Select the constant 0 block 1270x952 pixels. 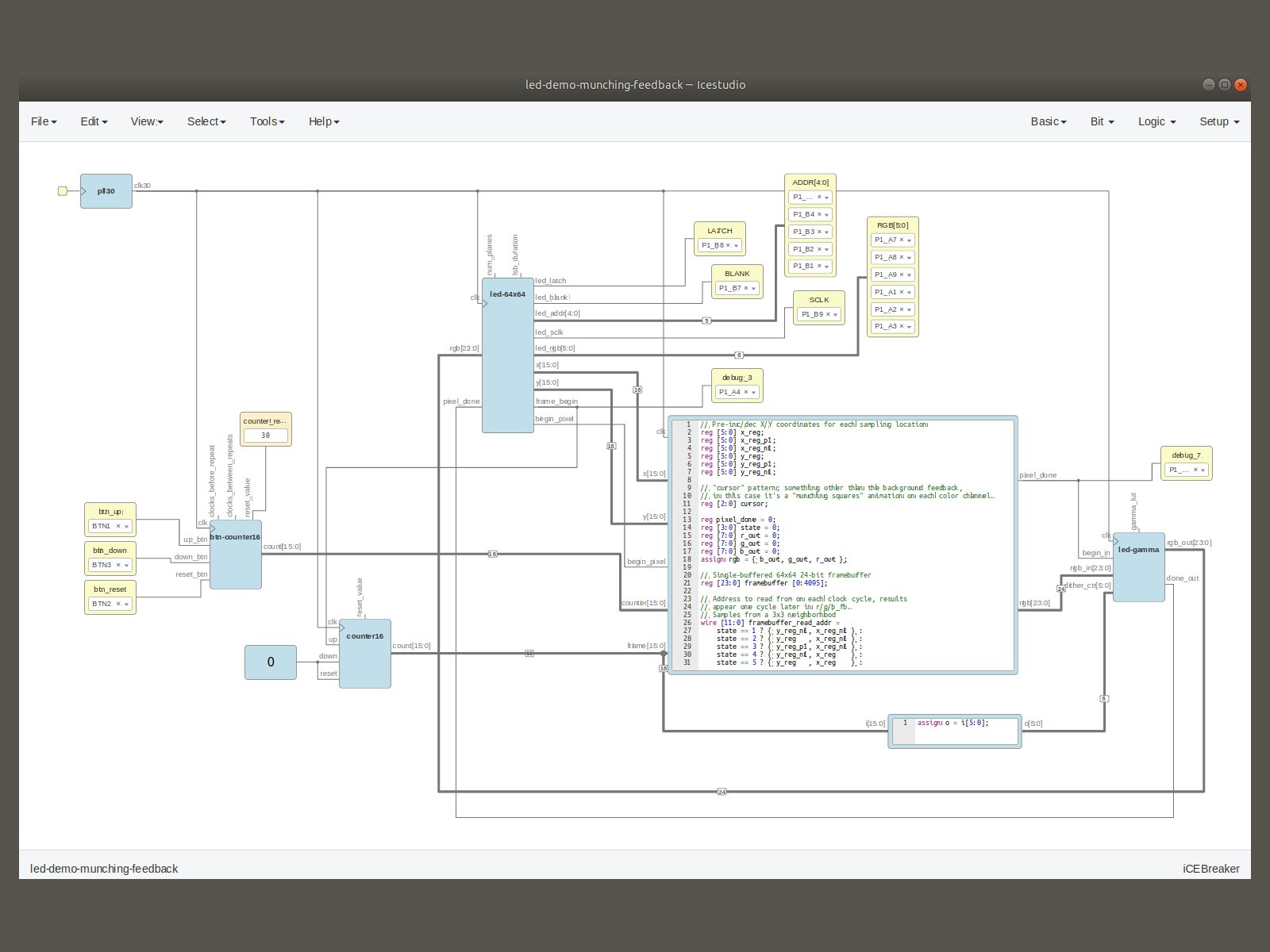click(271, 662)
